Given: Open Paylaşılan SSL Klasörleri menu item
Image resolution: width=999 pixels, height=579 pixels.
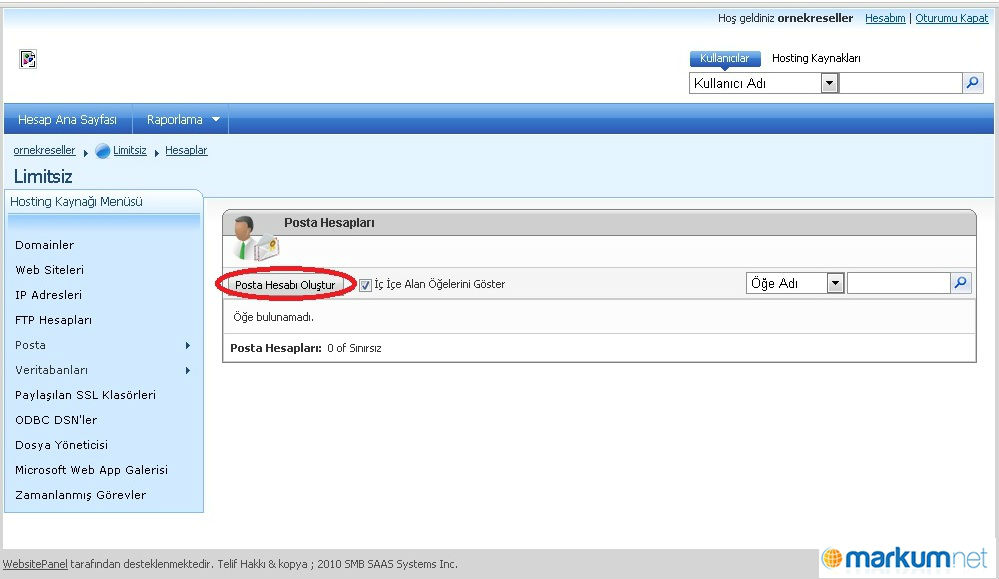Looking at the screenshot, I should (x=85, y=395).
